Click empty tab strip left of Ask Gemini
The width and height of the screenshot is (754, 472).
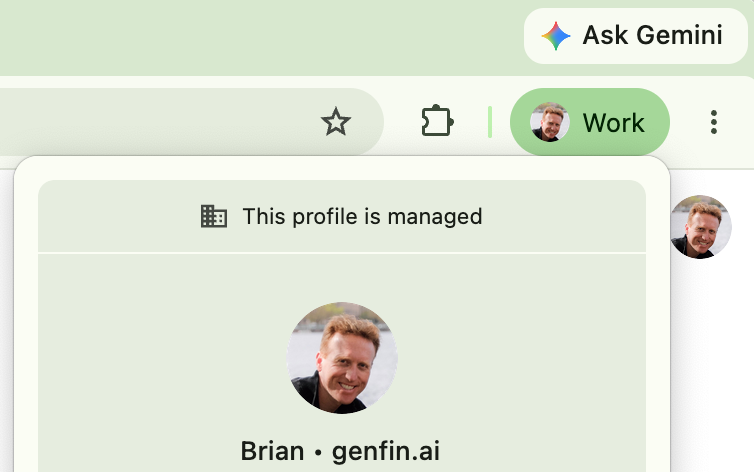[x=260, y=36]
